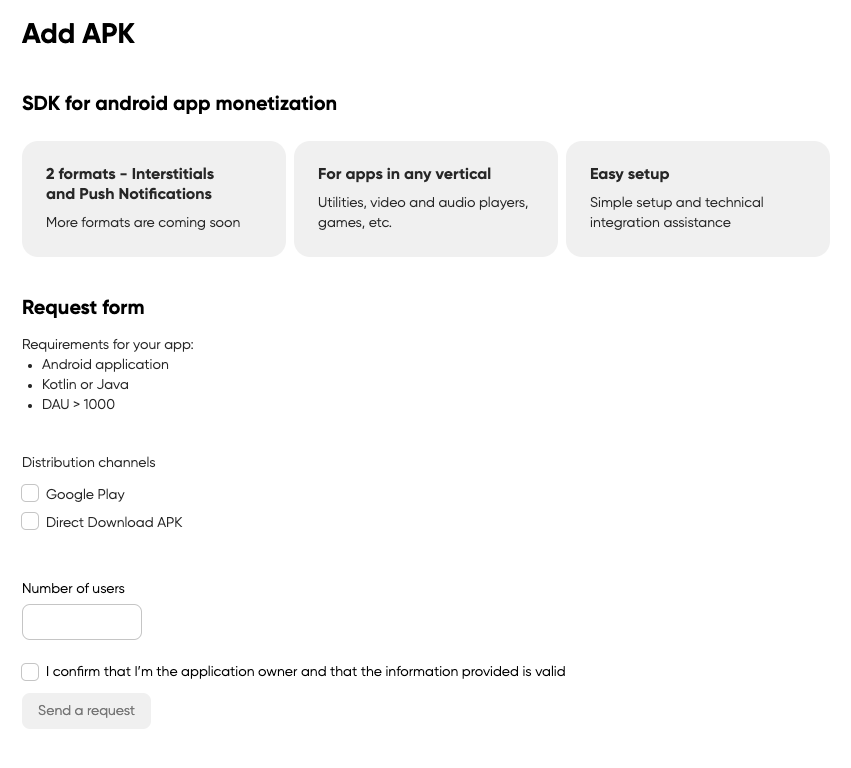
Task: Click the Number of users label
Action: tap(73, 588)
